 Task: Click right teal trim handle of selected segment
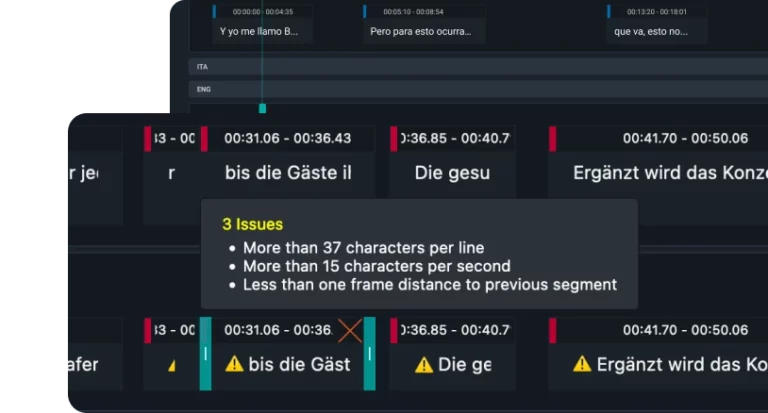click(x=369, y=353)
